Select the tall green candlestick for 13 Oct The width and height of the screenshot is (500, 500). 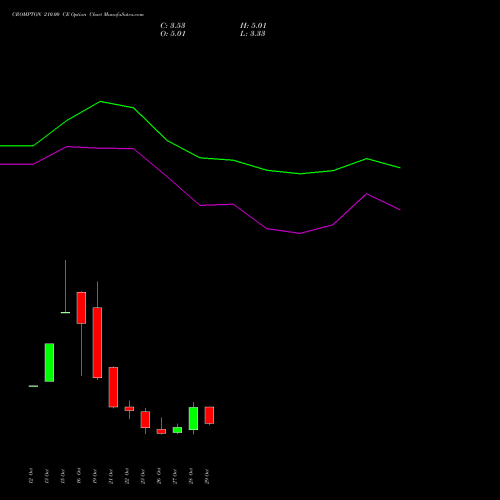click(x=49, y=362)
